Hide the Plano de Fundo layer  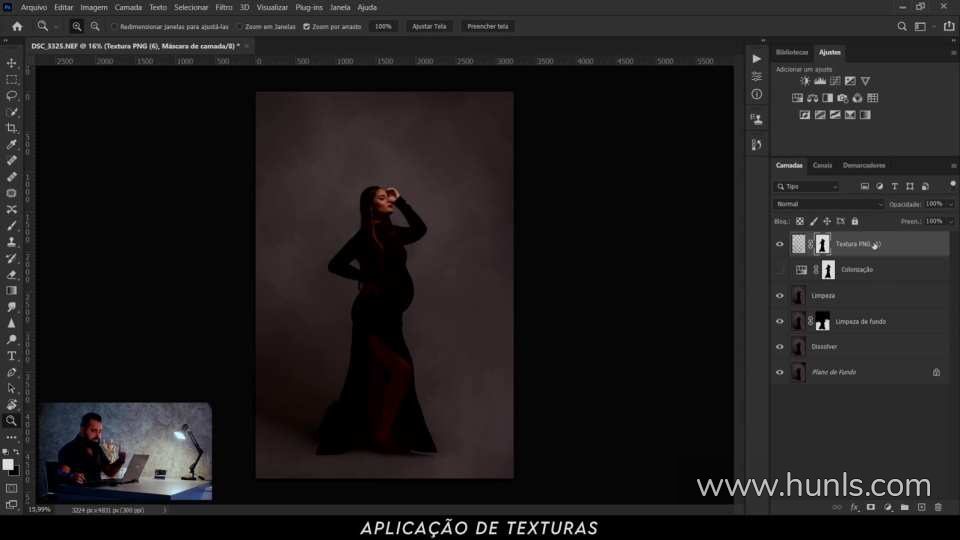pyautogui.click(x=779, y=372)
